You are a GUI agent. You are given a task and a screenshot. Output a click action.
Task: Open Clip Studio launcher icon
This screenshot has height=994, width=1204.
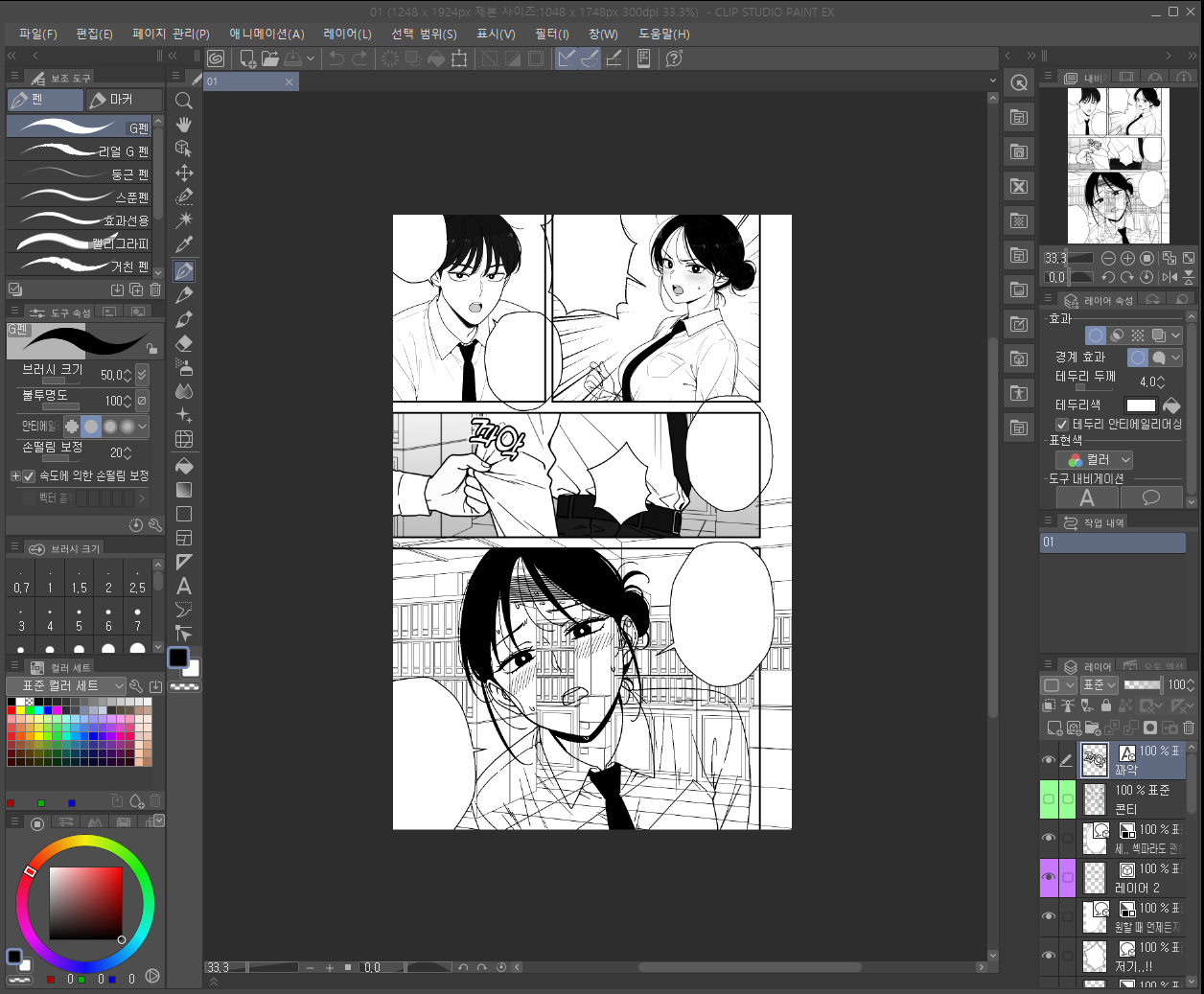pos(216,58)
